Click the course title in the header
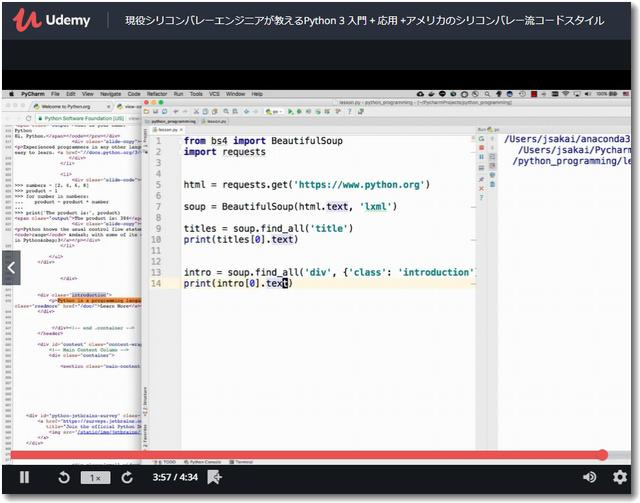The height and width of the screenshot is (503, 640). click(x=364, y=20)
